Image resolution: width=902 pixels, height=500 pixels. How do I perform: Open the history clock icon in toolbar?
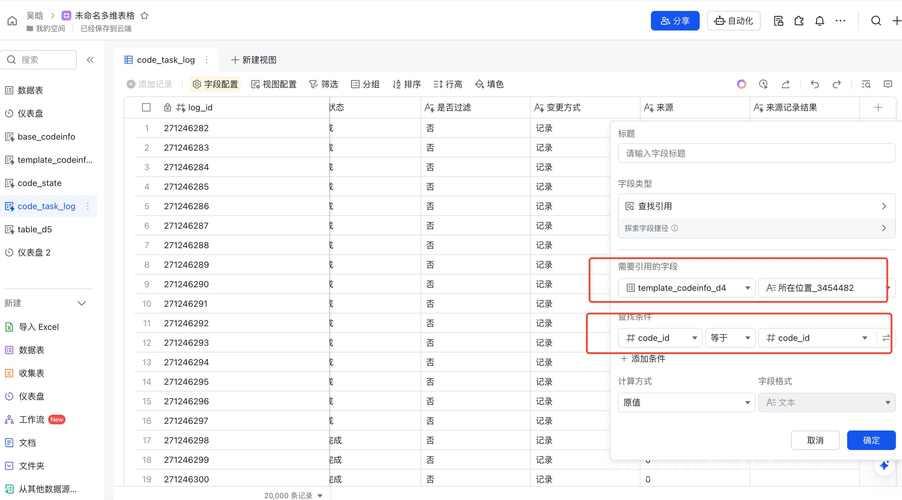click(x=763, y=84)
